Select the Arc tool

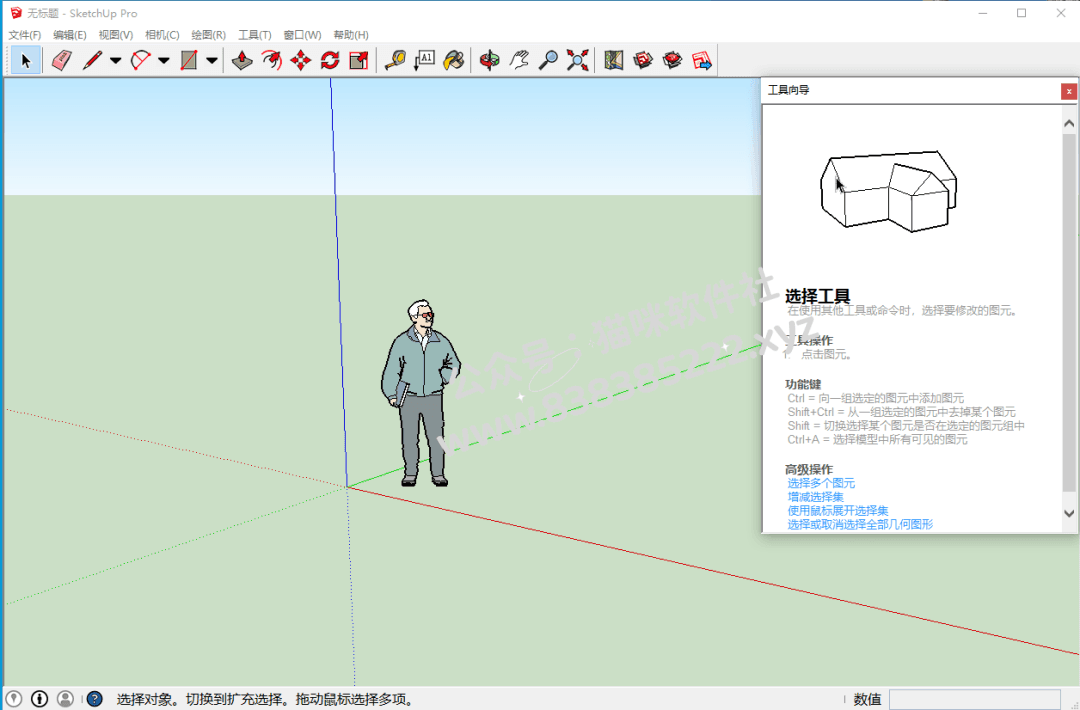coord(141,61)
